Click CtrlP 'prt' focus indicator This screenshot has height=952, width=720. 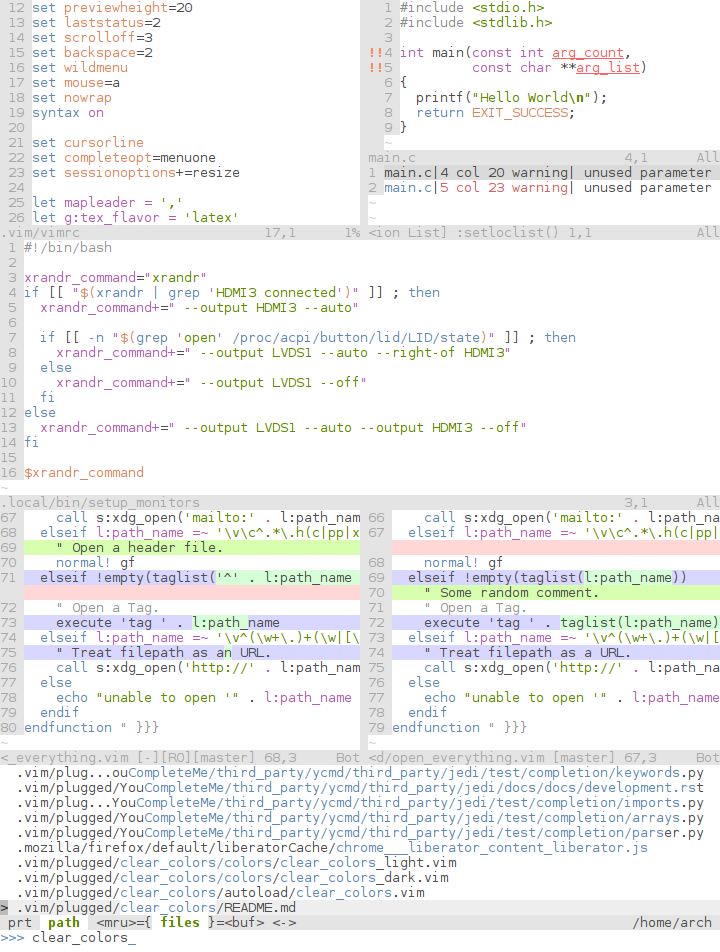(x=19, y=923)
